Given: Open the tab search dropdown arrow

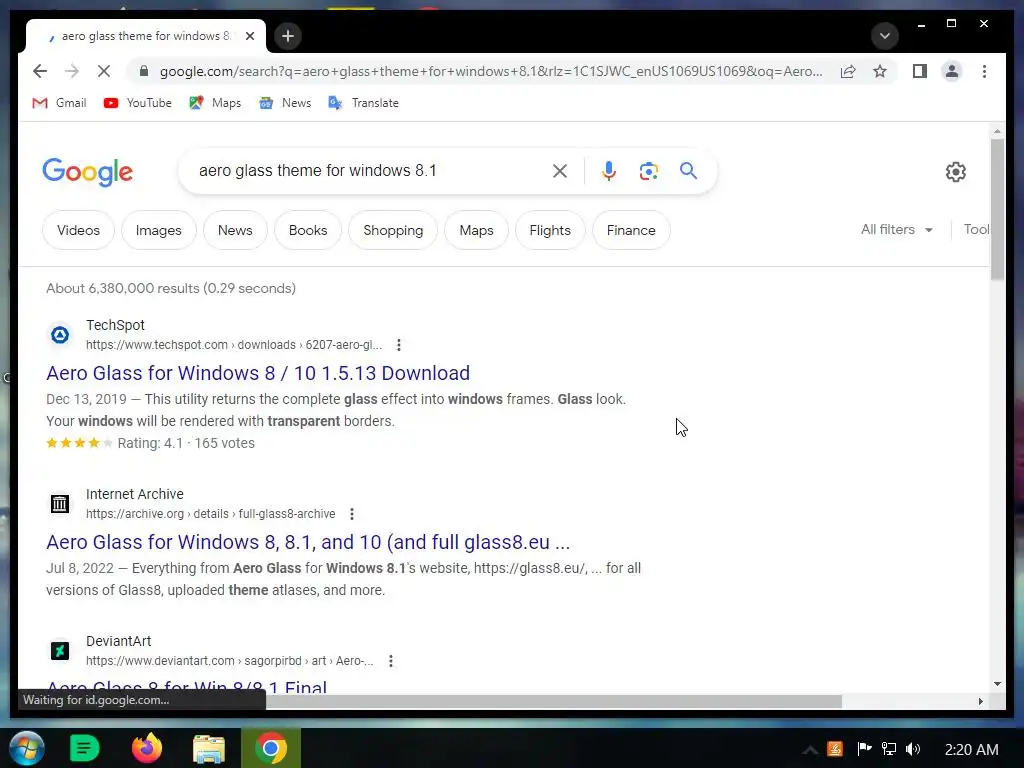Looking at the screenshot, I should [x=885, y=36].
